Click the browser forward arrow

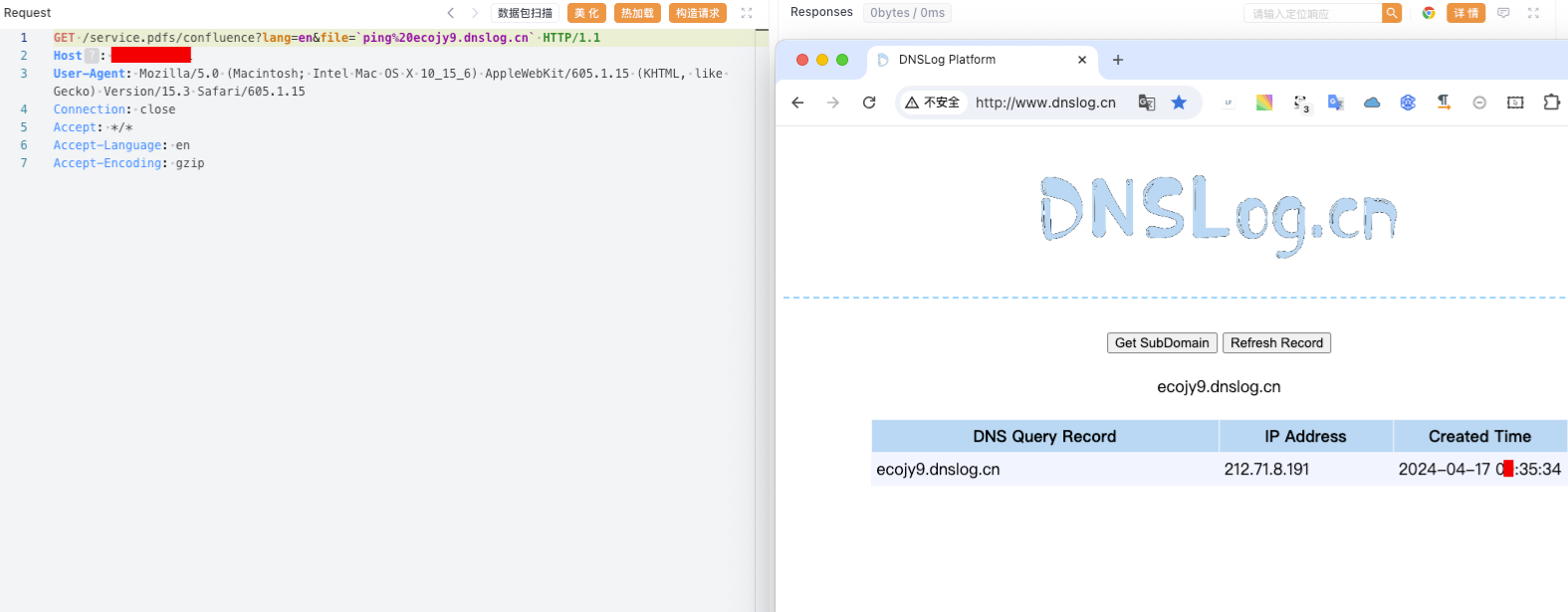click(833, 102)
